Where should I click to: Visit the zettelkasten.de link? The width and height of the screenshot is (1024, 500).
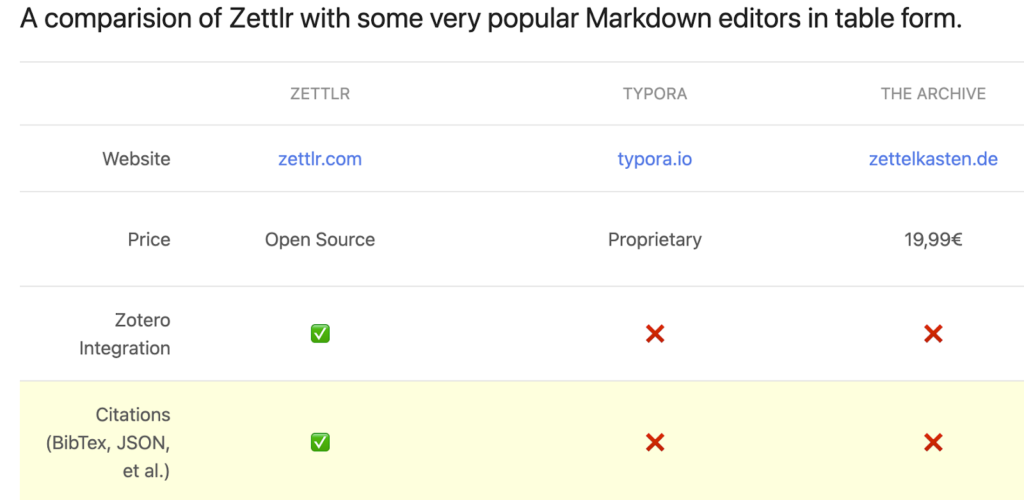tap(933, 159)
